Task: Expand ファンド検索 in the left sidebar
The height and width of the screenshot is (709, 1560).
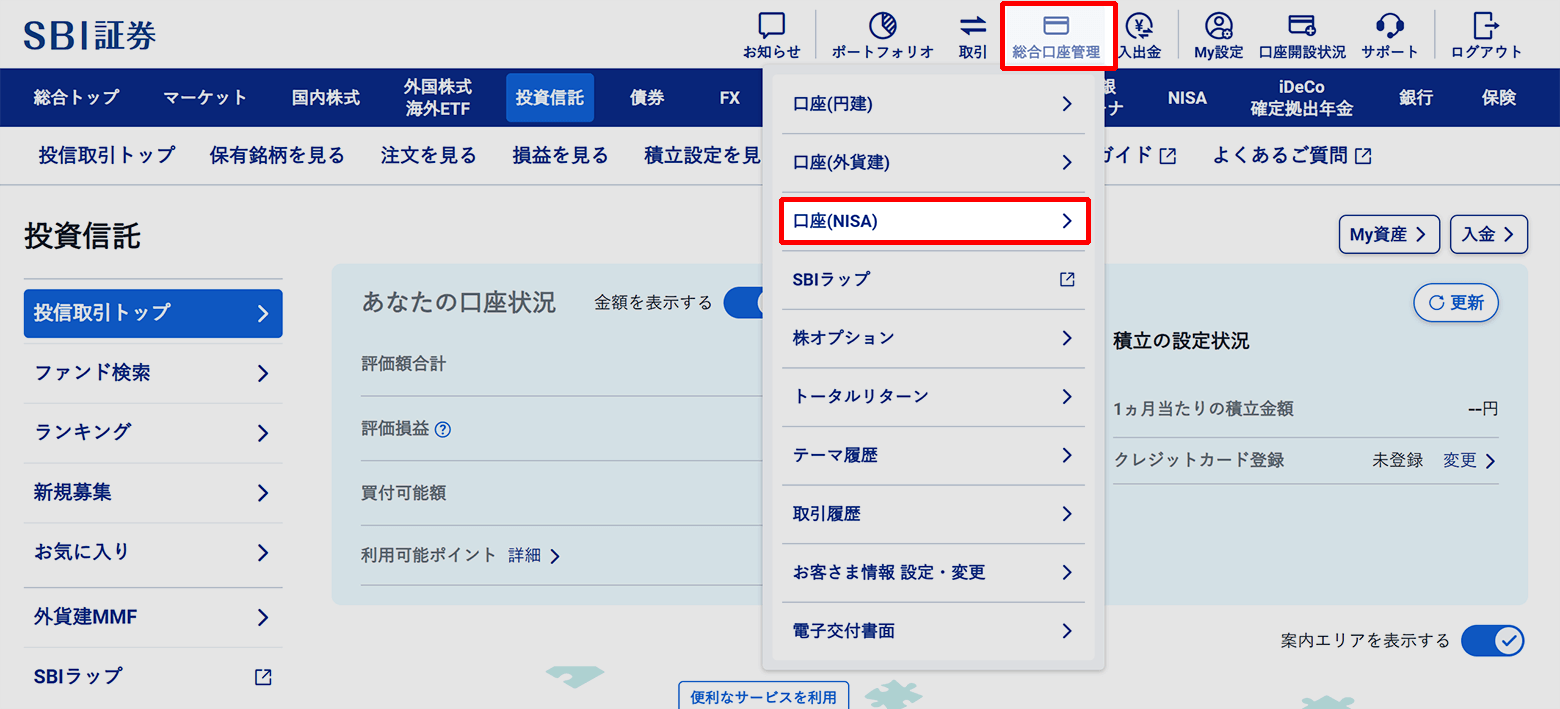Action: 153,373
